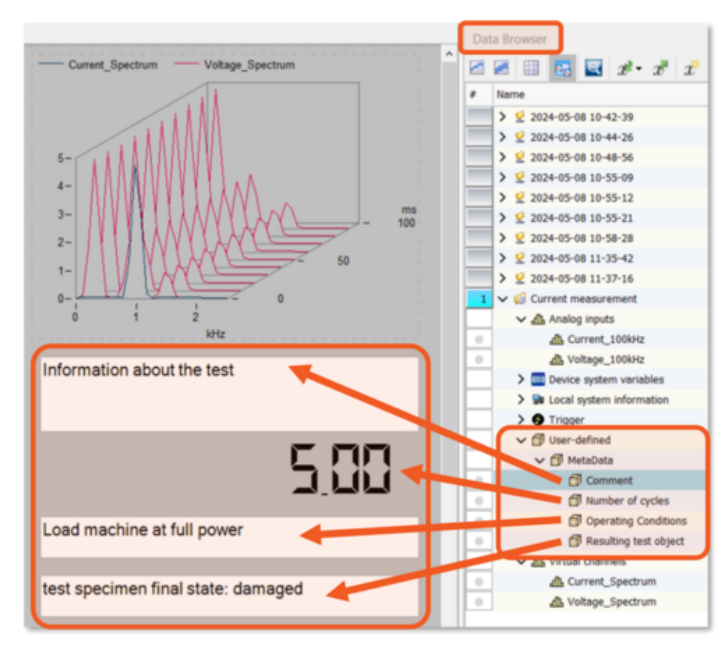Click the 'Information about the test' text field

[230, 394]
